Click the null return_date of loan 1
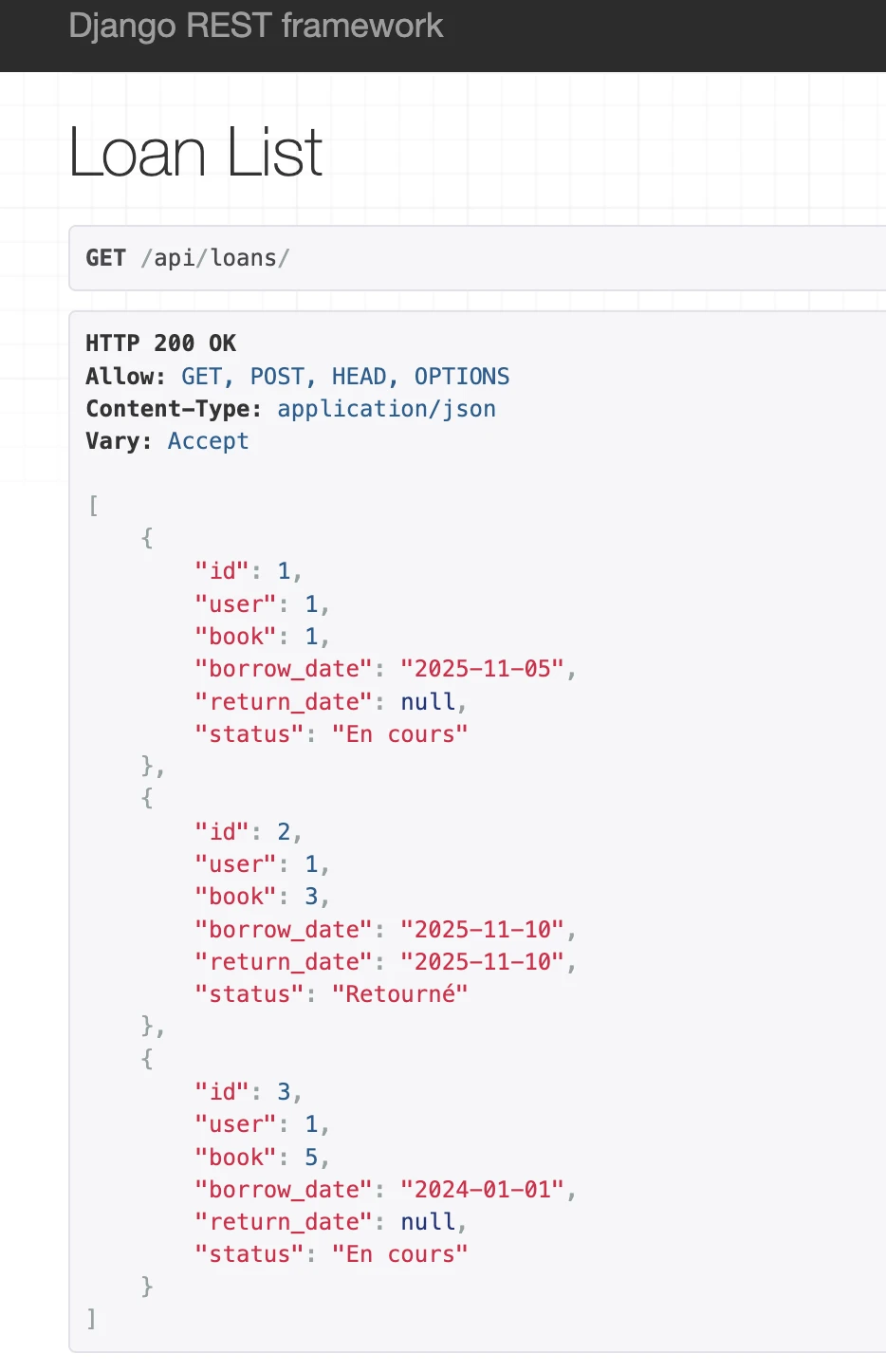 (x=428, y=702)
